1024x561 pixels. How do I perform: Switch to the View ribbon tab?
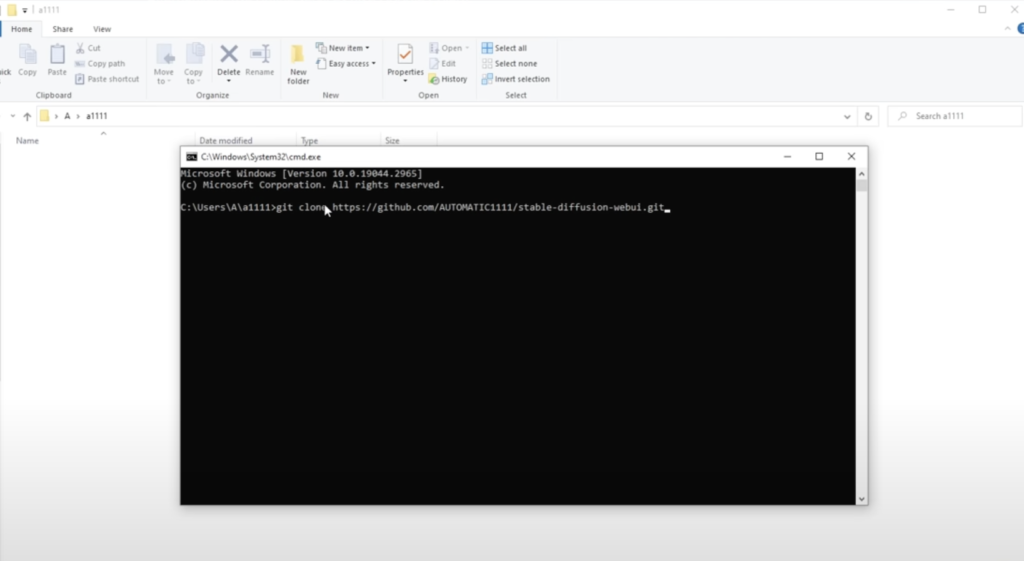102,29
